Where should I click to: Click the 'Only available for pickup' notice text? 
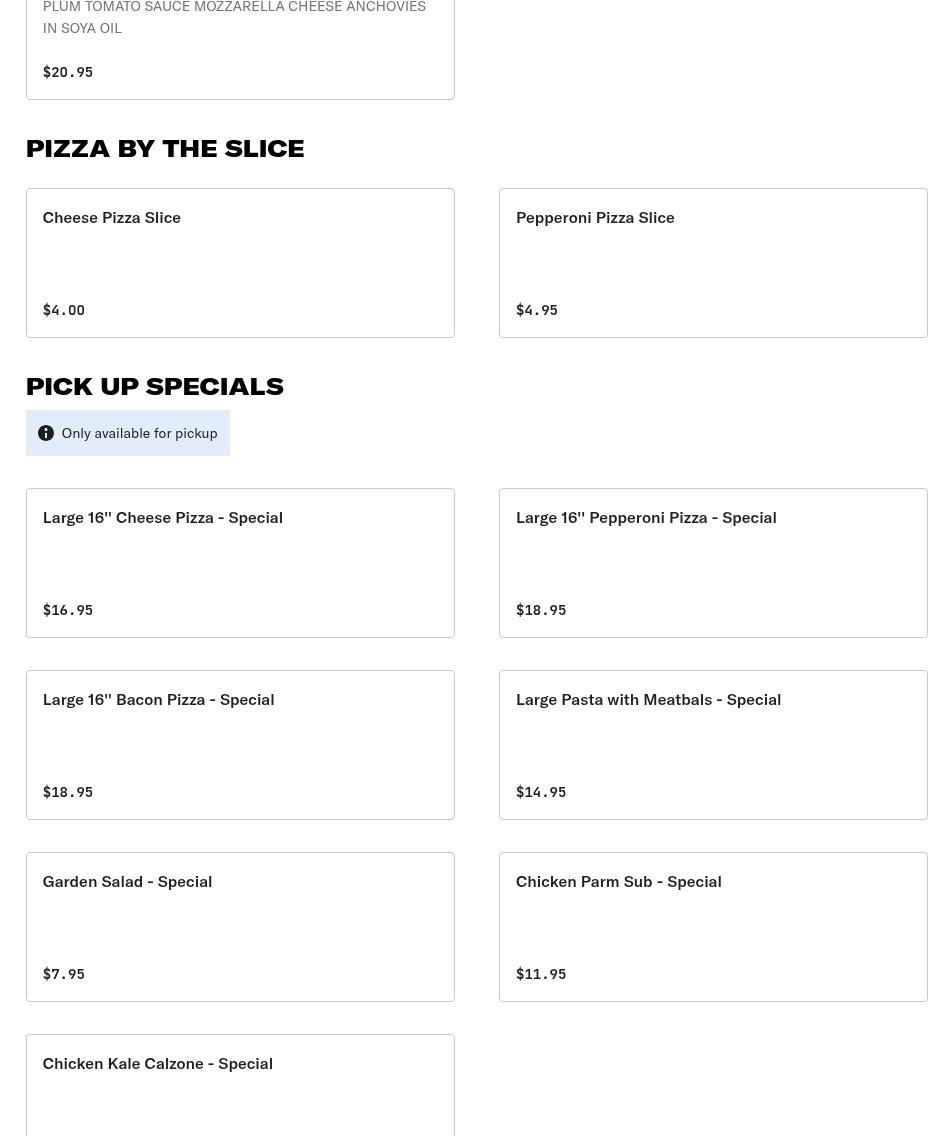coord(139,433)
